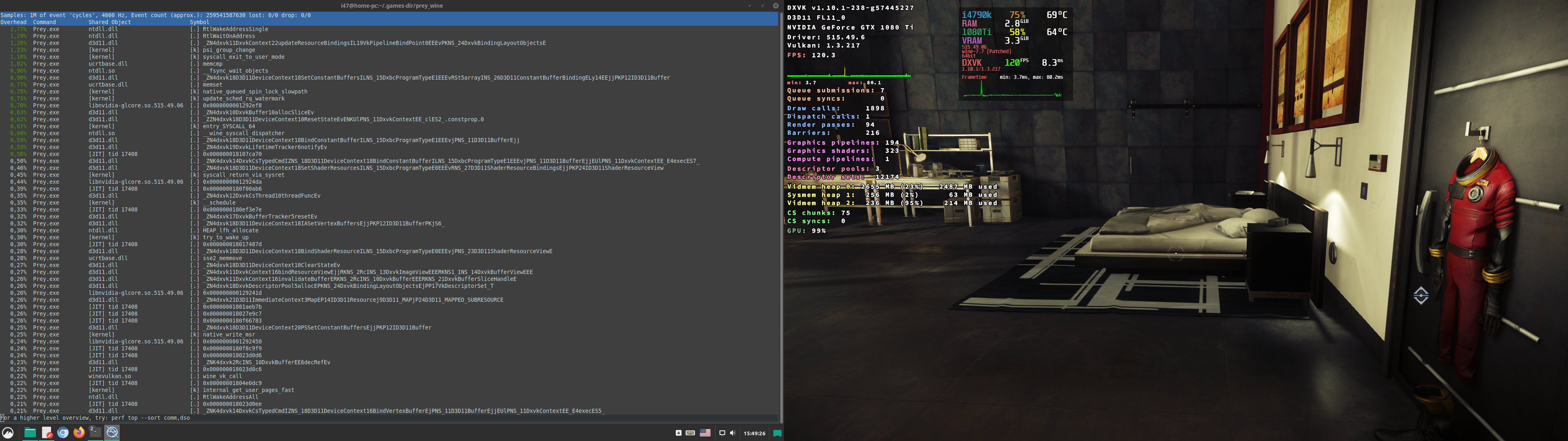Open the green file manager folder in taskbar
The image size is (1568, 441).
30,433
